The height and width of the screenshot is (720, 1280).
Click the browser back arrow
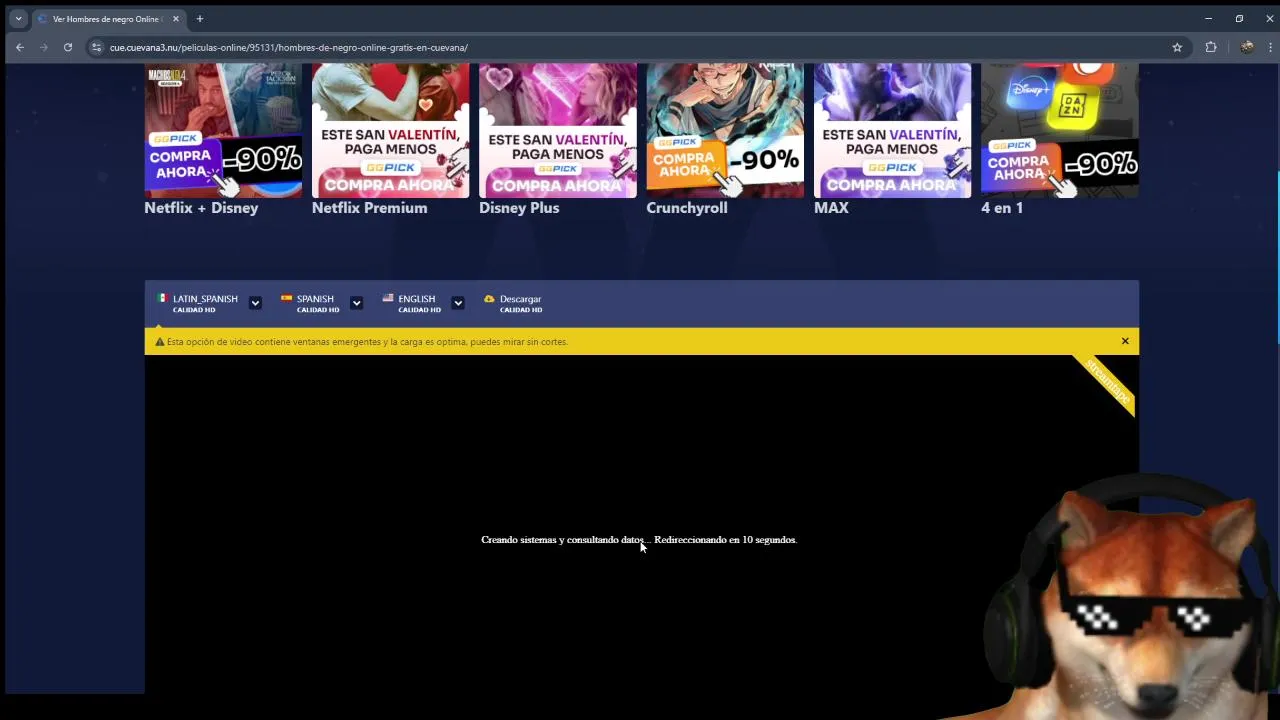point(19,47)
